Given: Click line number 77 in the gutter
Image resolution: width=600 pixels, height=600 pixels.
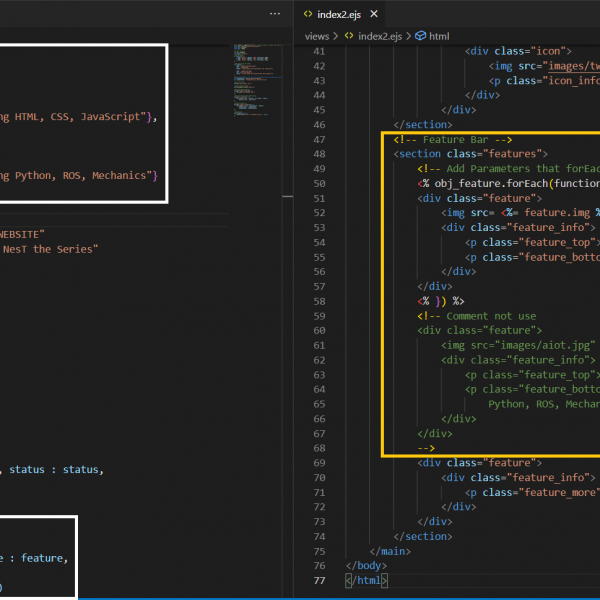Looking at the screenshot, I should pyautogui.click(x=319, y=580).
